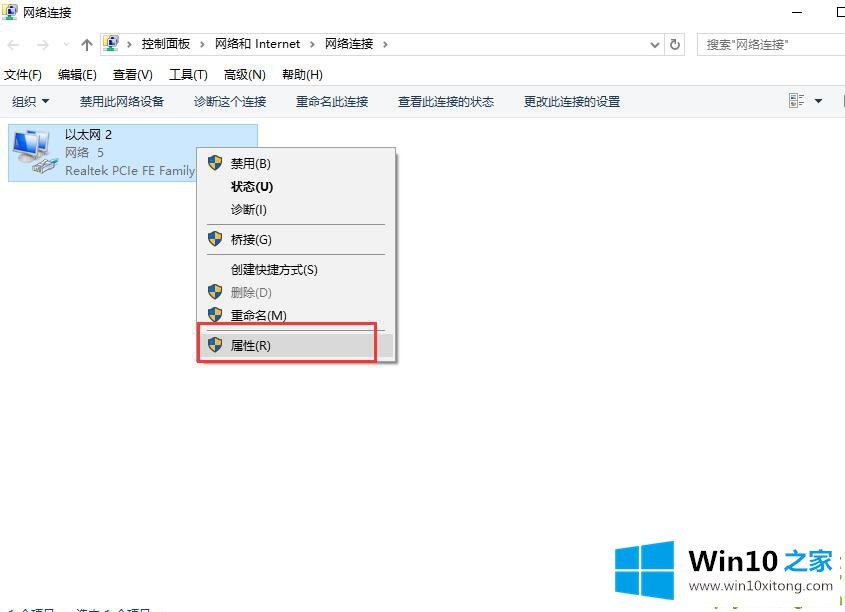Viewport: 845px width, 612px height.
Task: Click the 搜索"网络连接" search box
Action: 770,45
